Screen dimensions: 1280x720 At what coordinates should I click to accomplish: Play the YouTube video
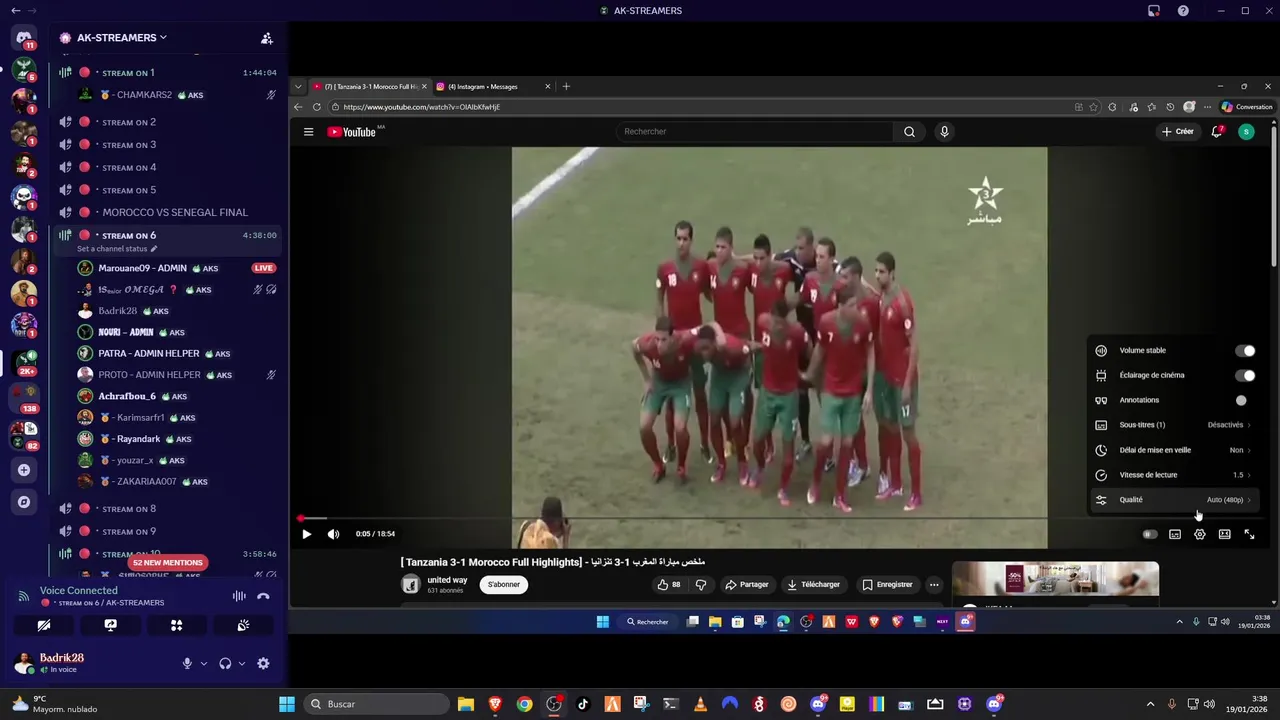tap(306, 534)
